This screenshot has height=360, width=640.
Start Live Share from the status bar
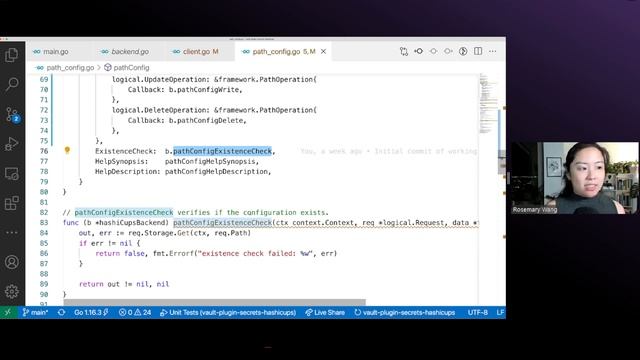325,313
